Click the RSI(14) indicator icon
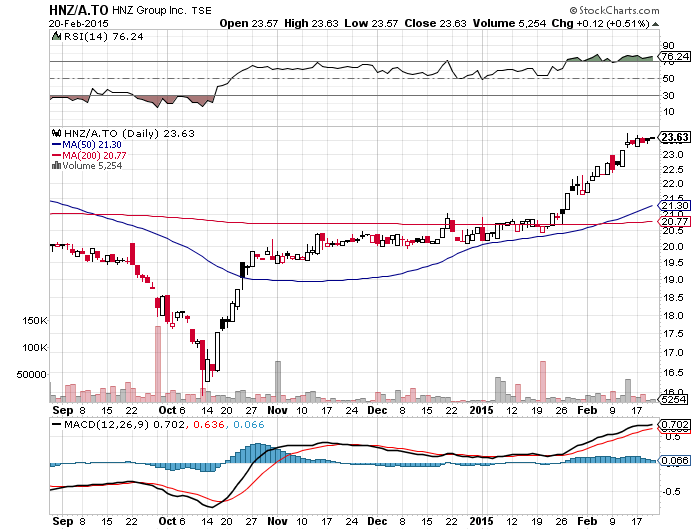Screen dimensions: 700x530 click(x=56, y=37)
